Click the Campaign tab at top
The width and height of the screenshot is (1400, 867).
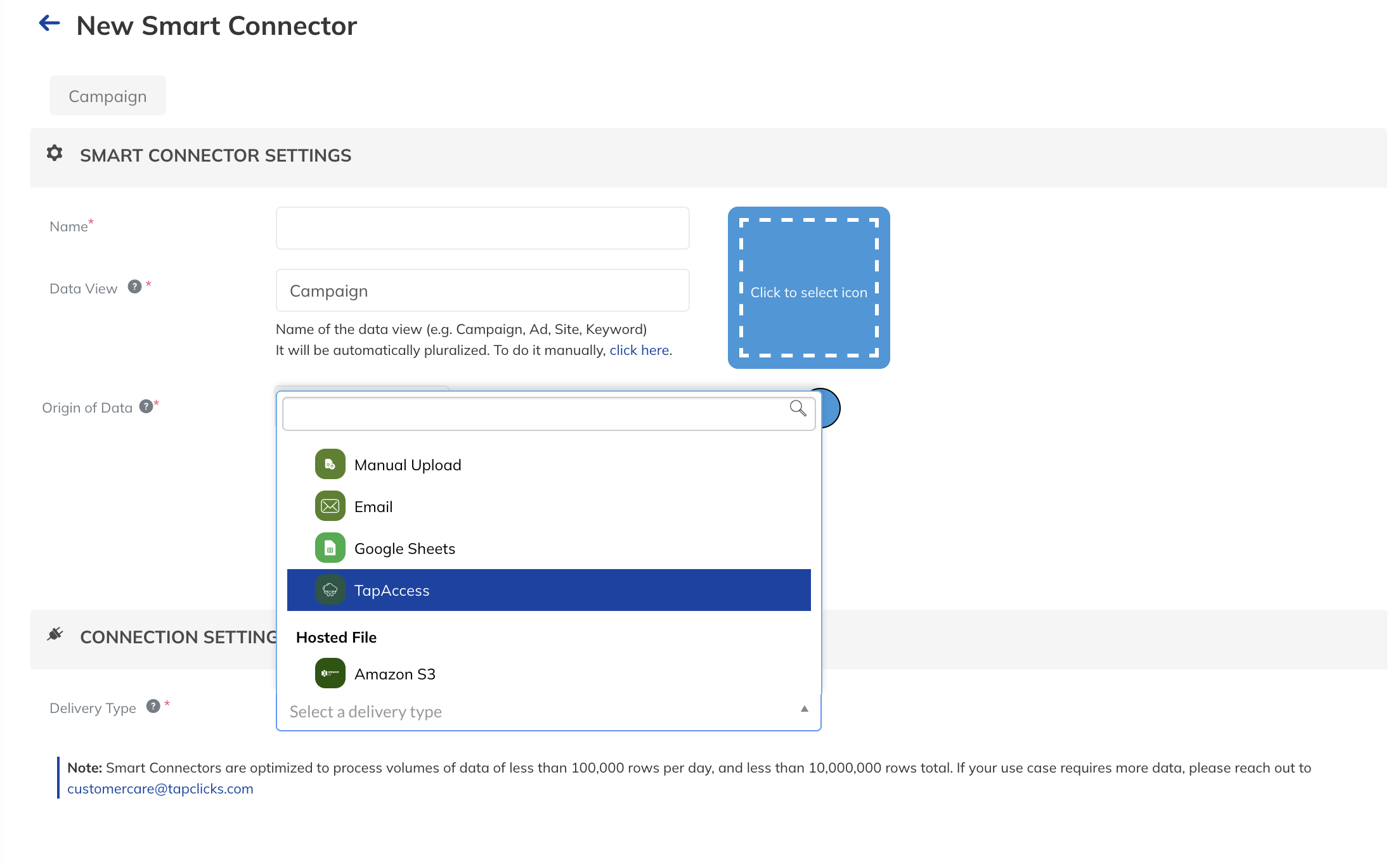click(108, 96)
